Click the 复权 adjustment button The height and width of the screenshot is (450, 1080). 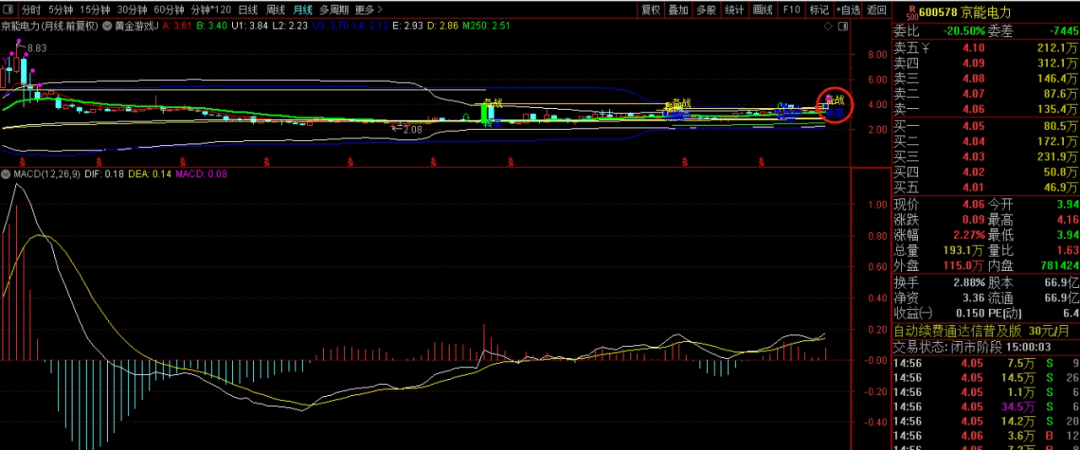pyautogui.click(x=651, y=10)
